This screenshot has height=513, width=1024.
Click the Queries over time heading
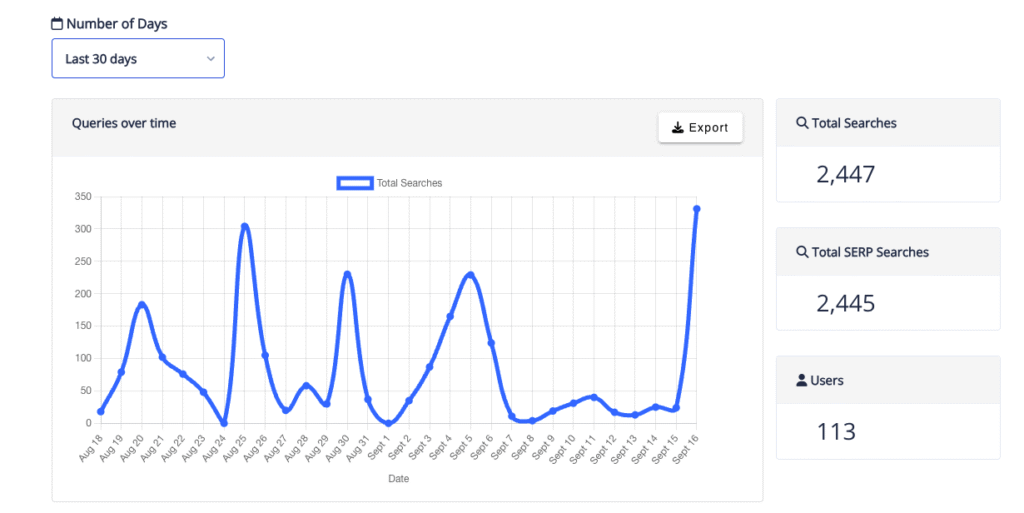pyautogui.click(x=124, y=123)
